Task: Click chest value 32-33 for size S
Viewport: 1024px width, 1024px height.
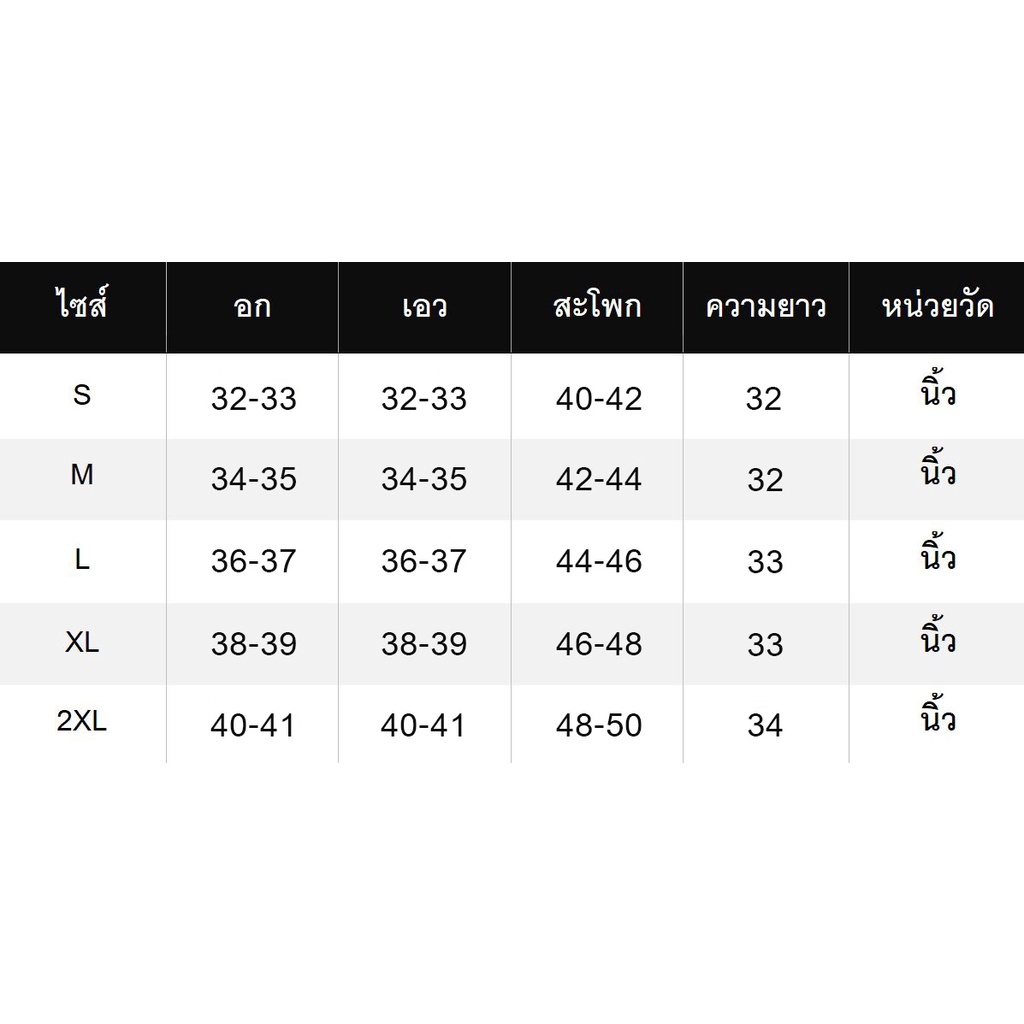Action: (253, 398)
